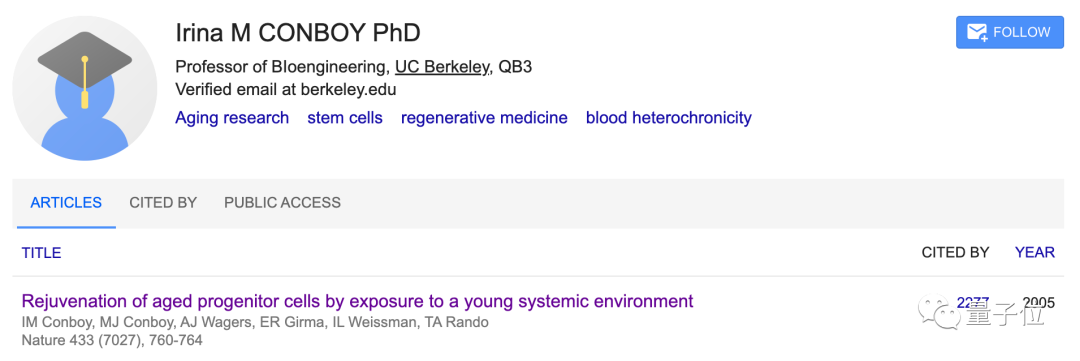The width and height of the screenshot is (1080, 361).
Task: Click the graduation cap profile avatar
Action: click(x=85, y=87)
